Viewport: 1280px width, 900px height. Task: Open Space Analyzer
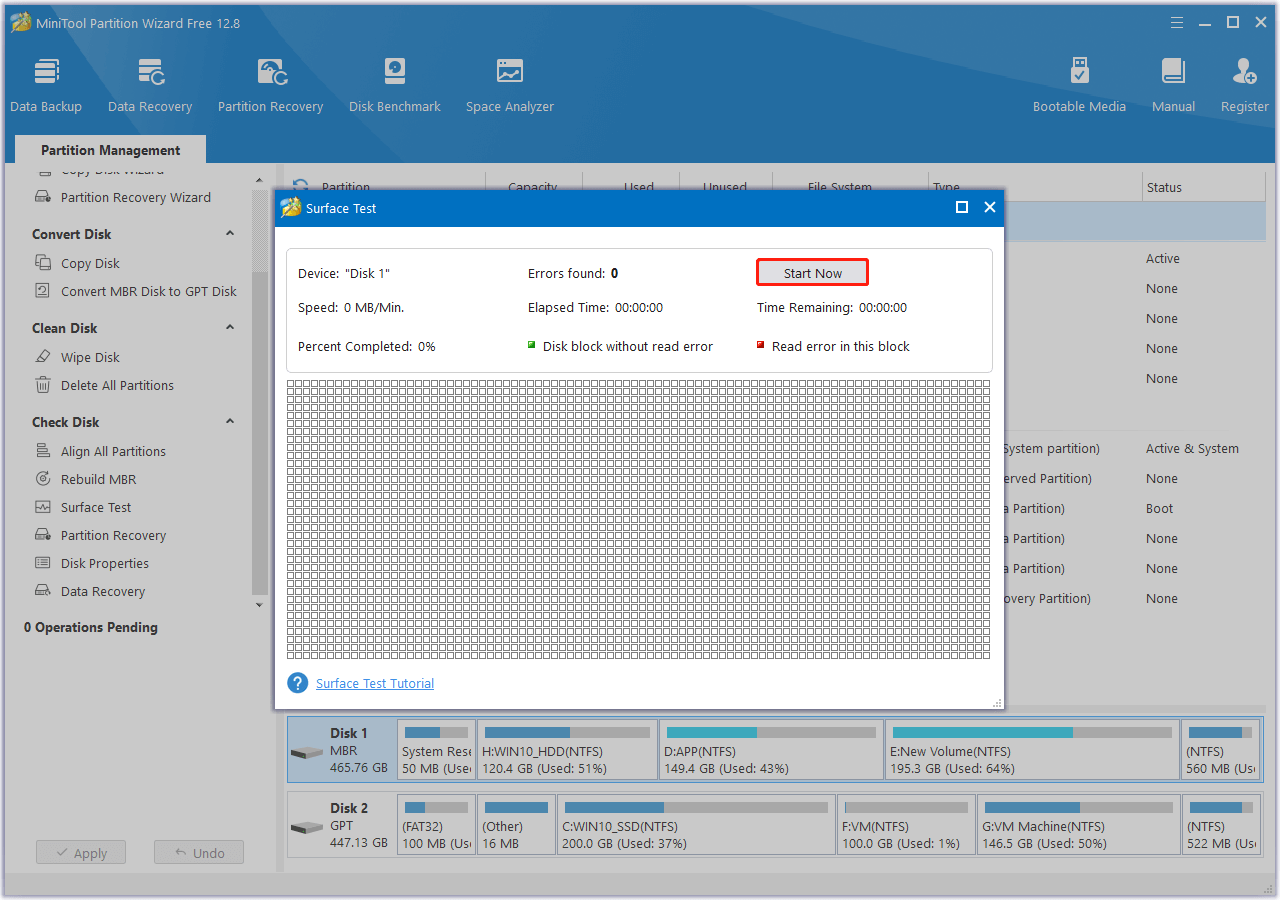pos(510,85)
